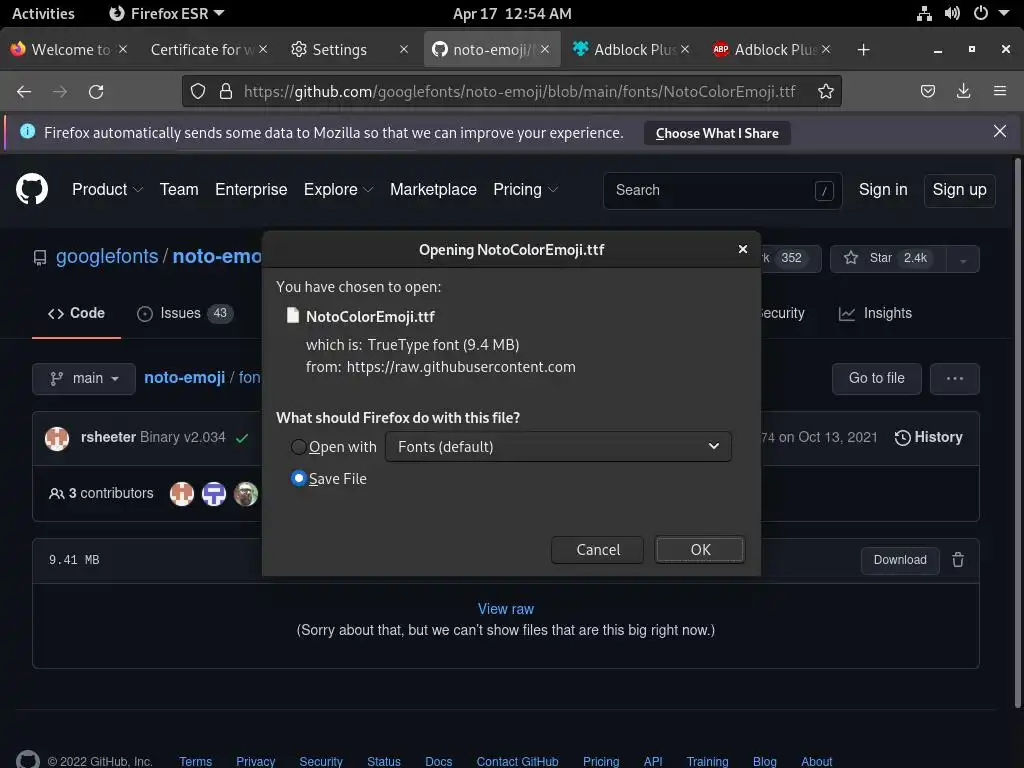Click the third contributor avatar photo
Viewport: 1024px width, 768px height.
pyautogui.click(x=246, y=494)
